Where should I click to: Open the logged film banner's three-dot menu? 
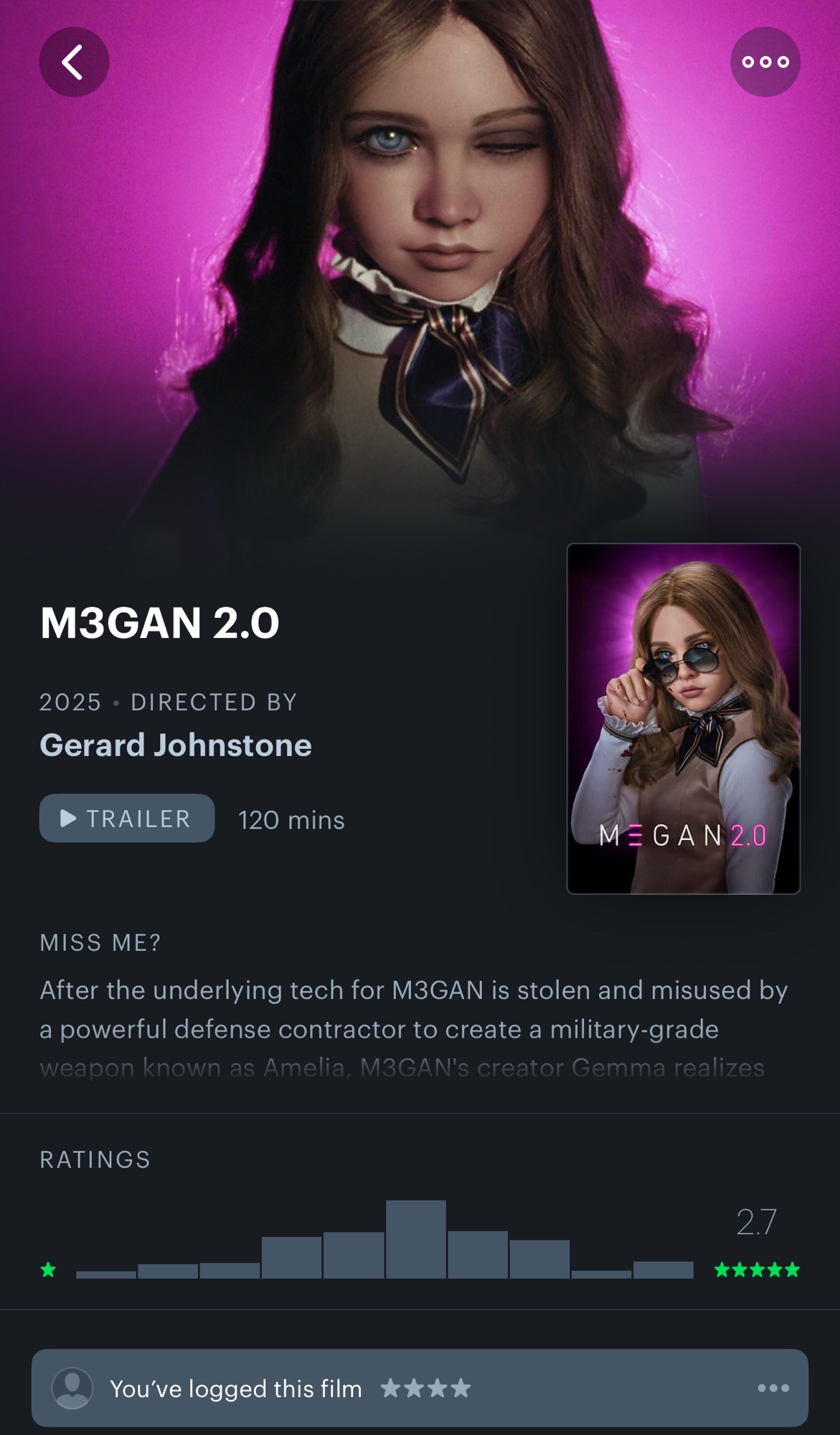point(773,1388)
